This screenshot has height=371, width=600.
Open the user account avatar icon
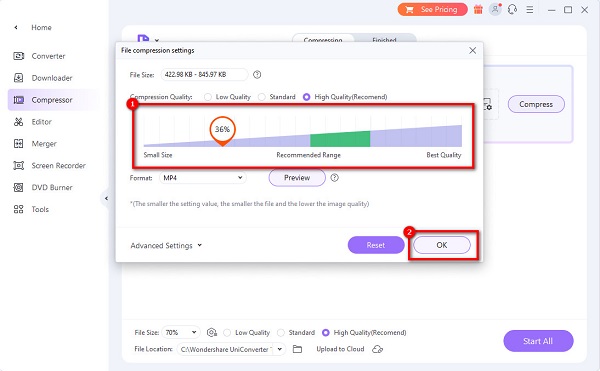495,9
